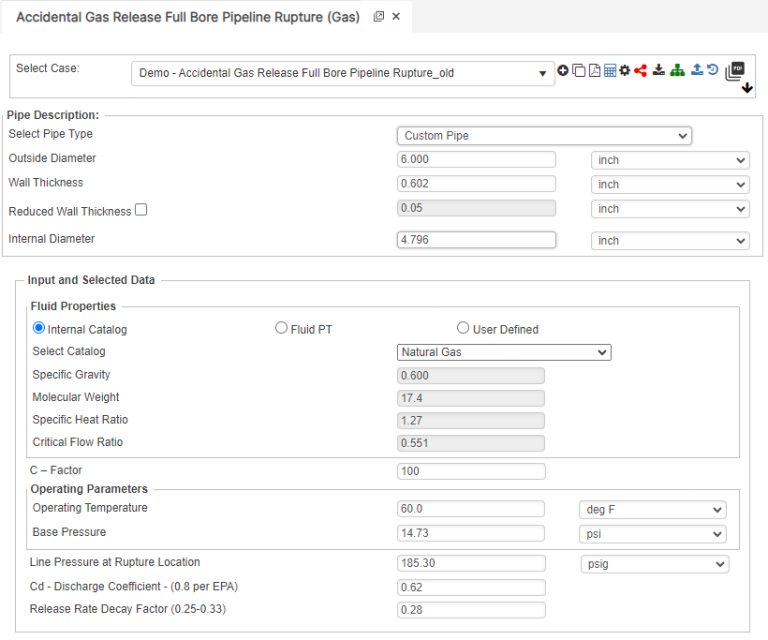Click the history revert icon

tap(712, 71)
